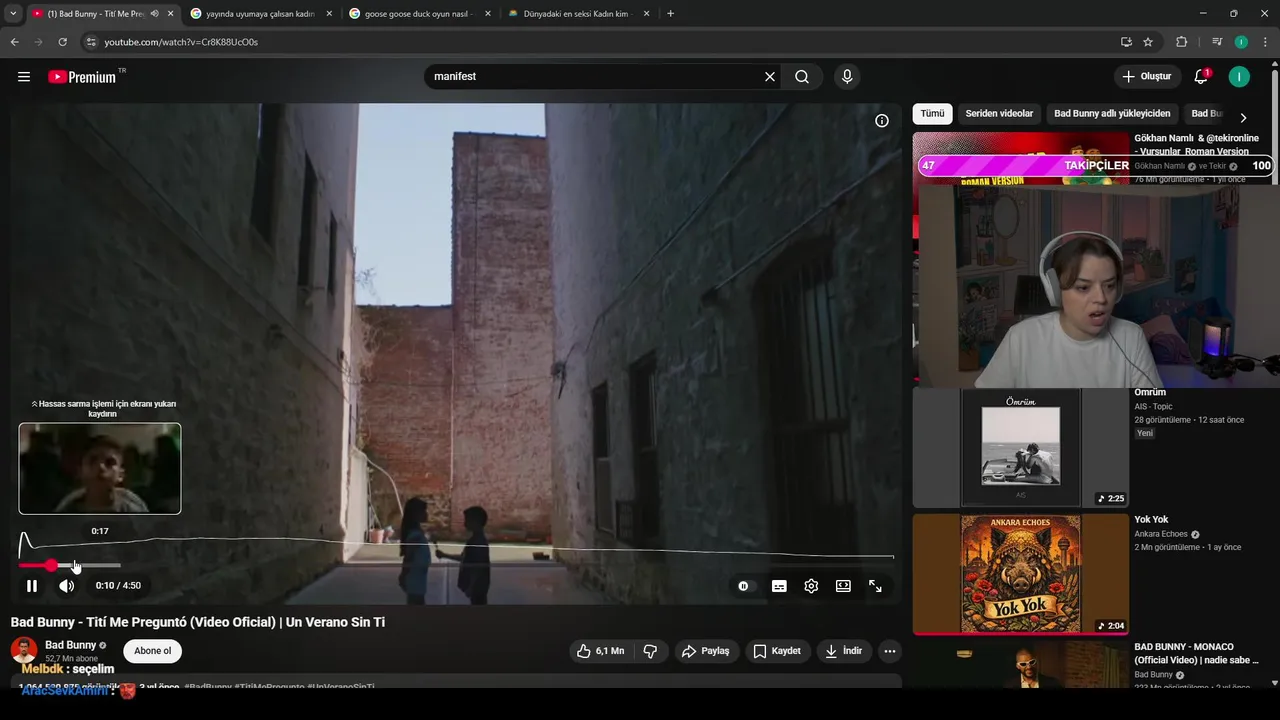The image size is (1280, 720).
Task: Go back in browser
Action: [14, 42]
